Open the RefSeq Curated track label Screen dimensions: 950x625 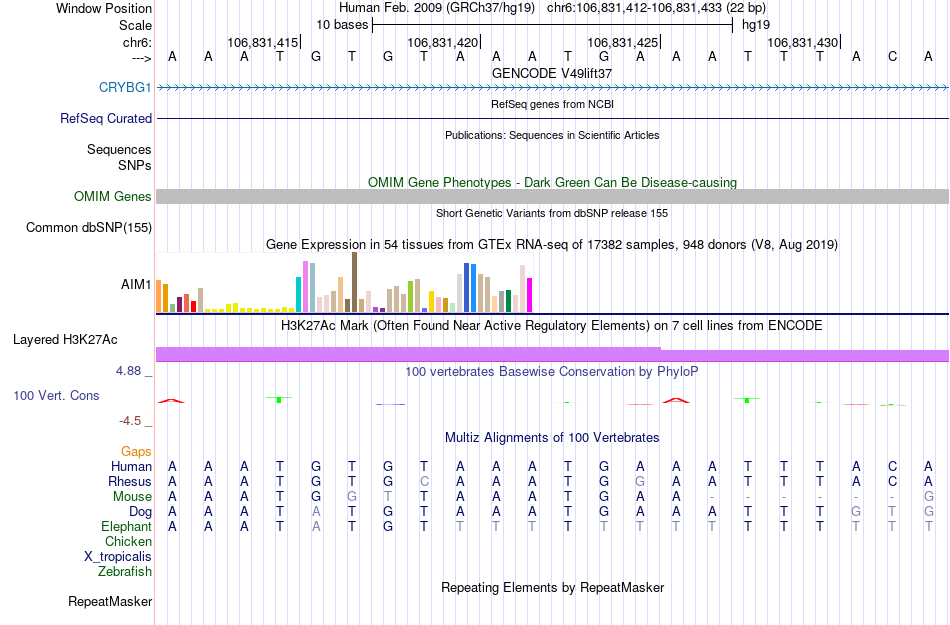(105, 118)
